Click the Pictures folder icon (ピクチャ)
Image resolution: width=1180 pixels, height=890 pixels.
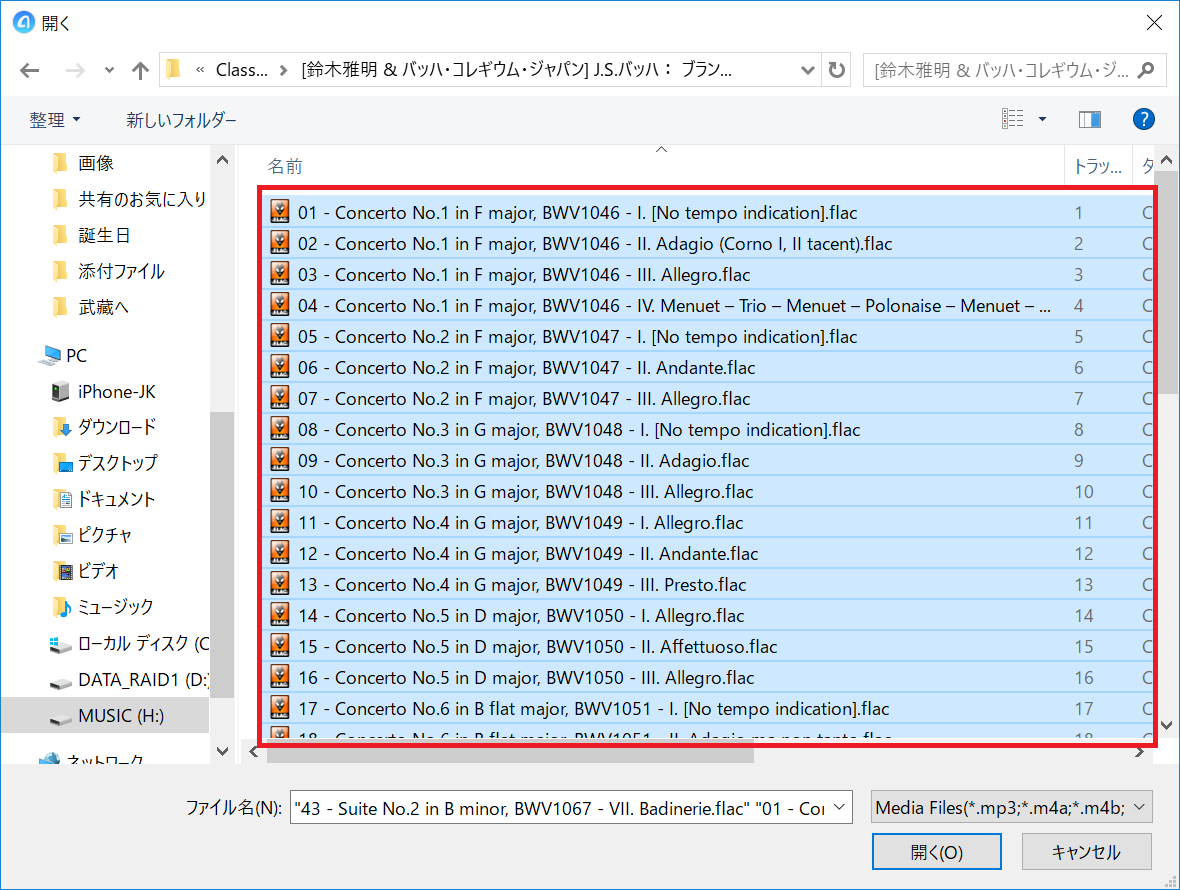[x=62, y=535]
